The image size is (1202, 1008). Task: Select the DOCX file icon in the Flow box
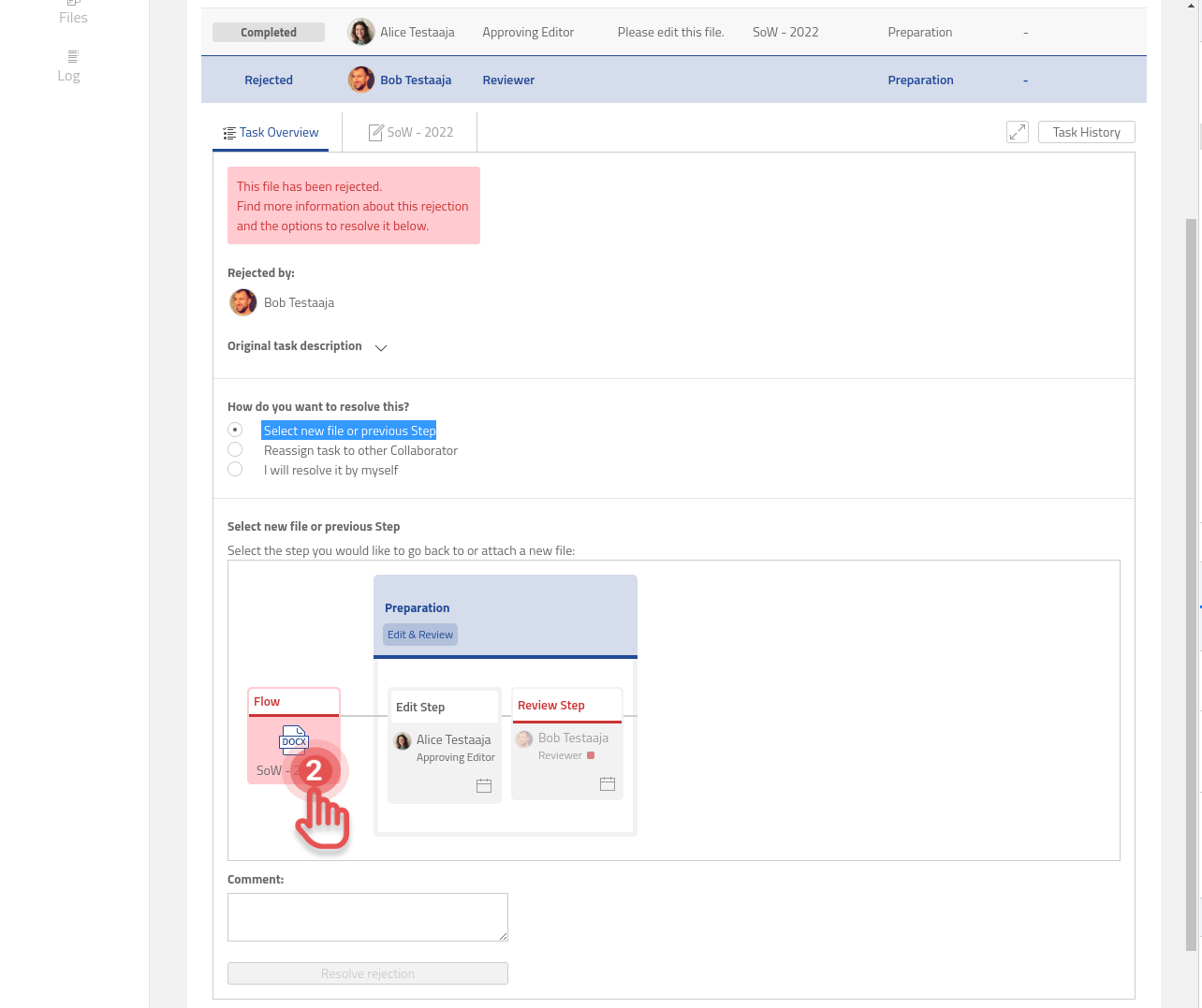tap(293, 740)
